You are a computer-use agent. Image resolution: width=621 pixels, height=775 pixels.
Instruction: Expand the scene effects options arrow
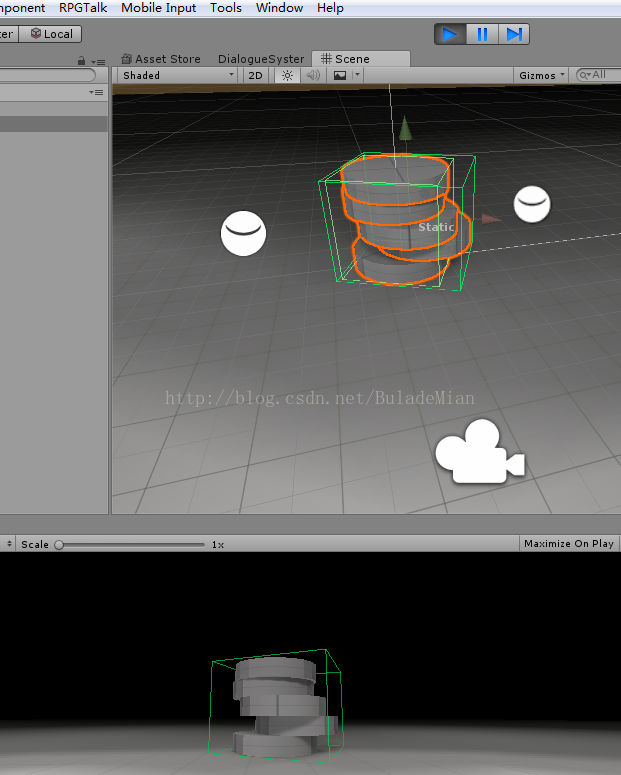[x=357, y=75]
